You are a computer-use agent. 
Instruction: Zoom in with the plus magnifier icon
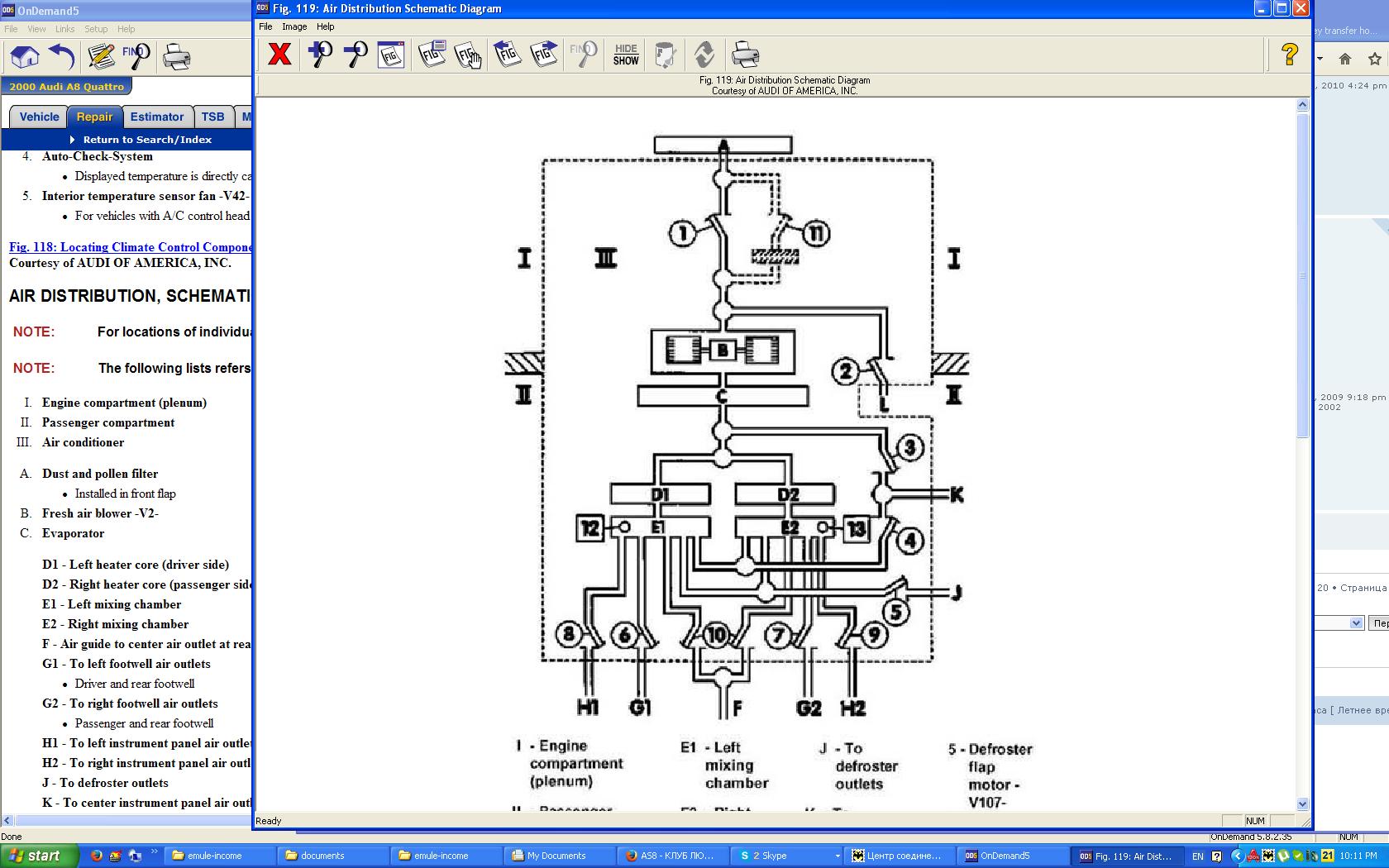(x=319, y=55)
